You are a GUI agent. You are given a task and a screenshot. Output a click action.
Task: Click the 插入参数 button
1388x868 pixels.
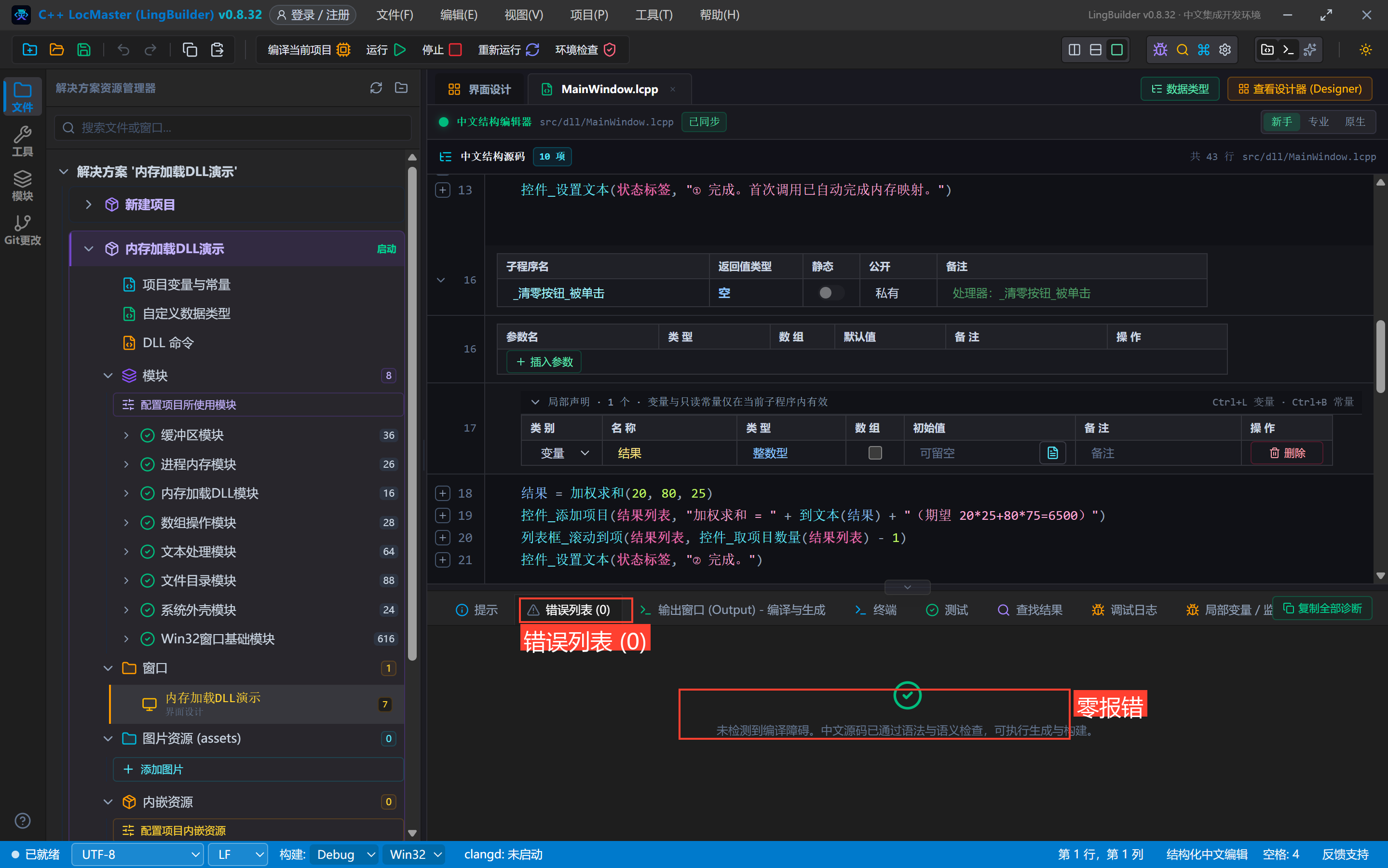pyautogui.click(x=544, y=362)
